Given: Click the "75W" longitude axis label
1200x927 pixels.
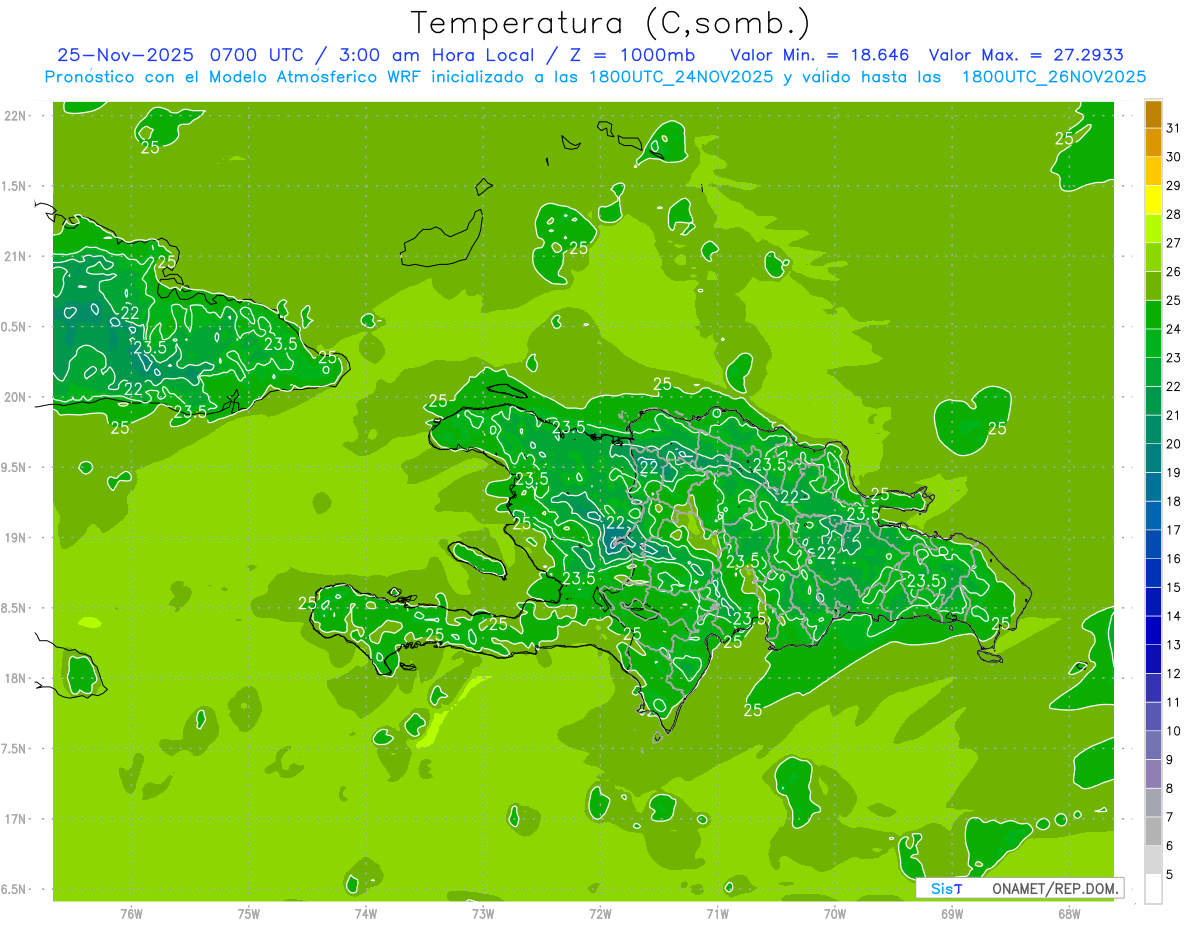Looking at the screenshot, I should click(249, 913).
